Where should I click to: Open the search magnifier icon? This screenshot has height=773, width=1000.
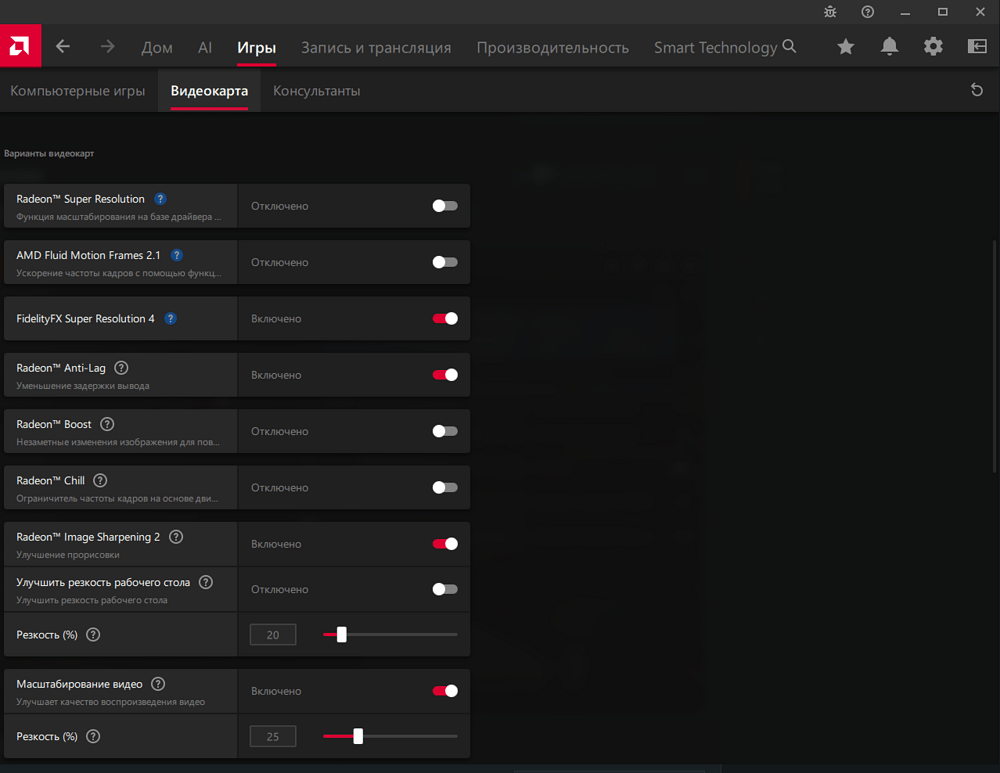[789, 46]
